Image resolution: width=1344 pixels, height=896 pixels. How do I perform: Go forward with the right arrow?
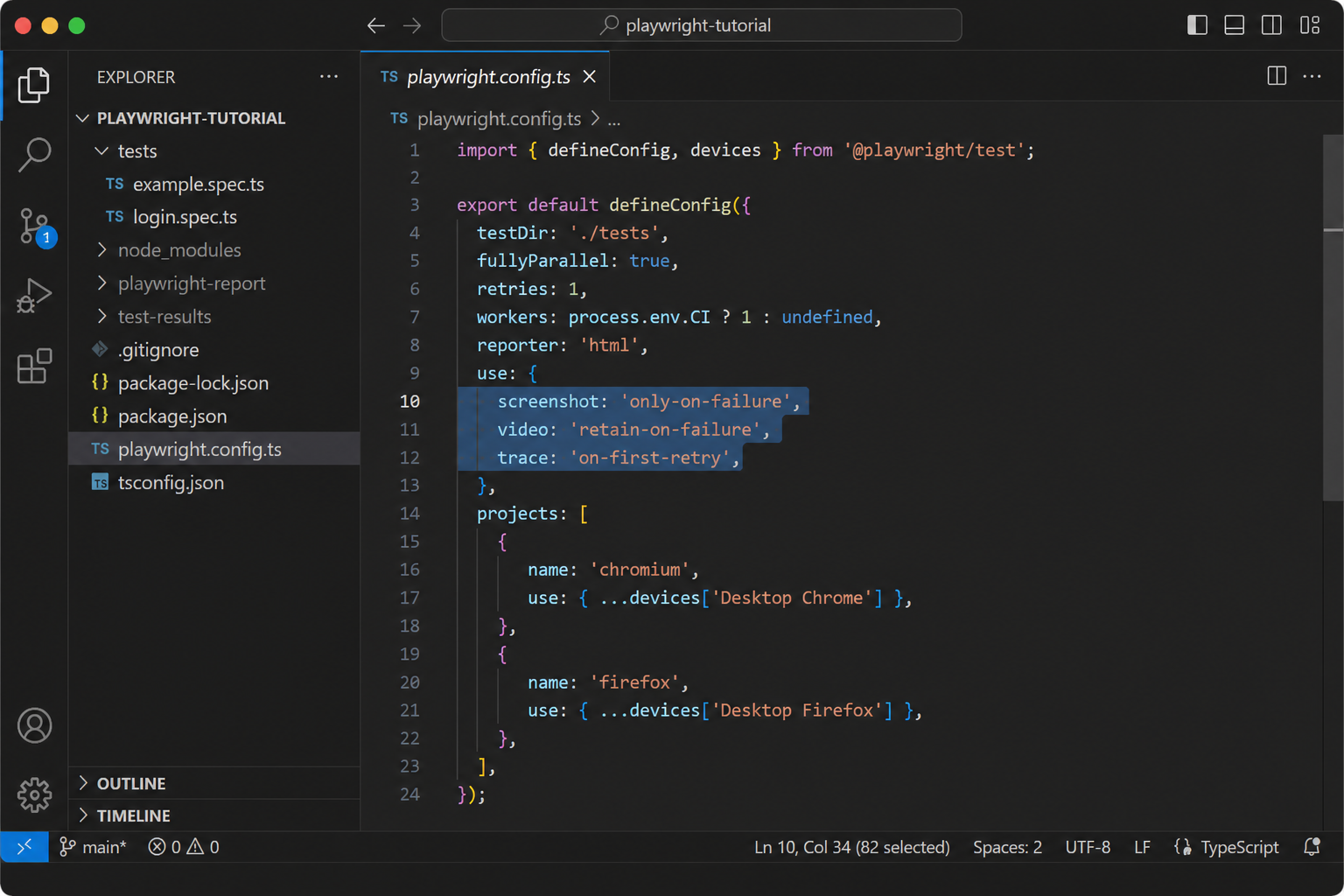coord(412,25)
